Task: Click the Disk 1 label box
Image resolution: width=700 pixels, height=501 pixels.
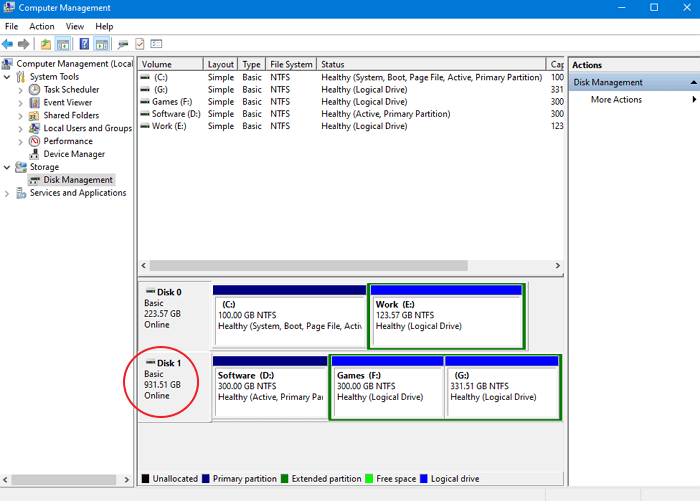Action: point(174,386)
